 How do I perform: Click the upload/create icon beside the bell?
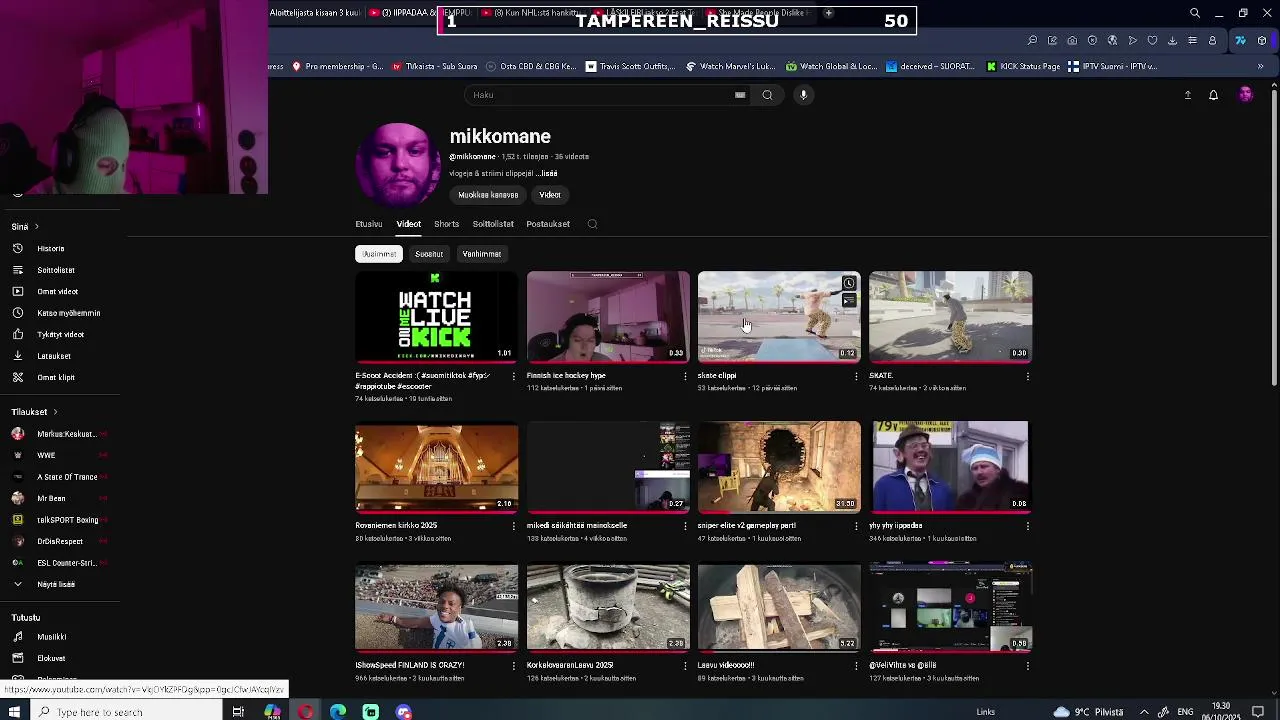[1188, 95]
